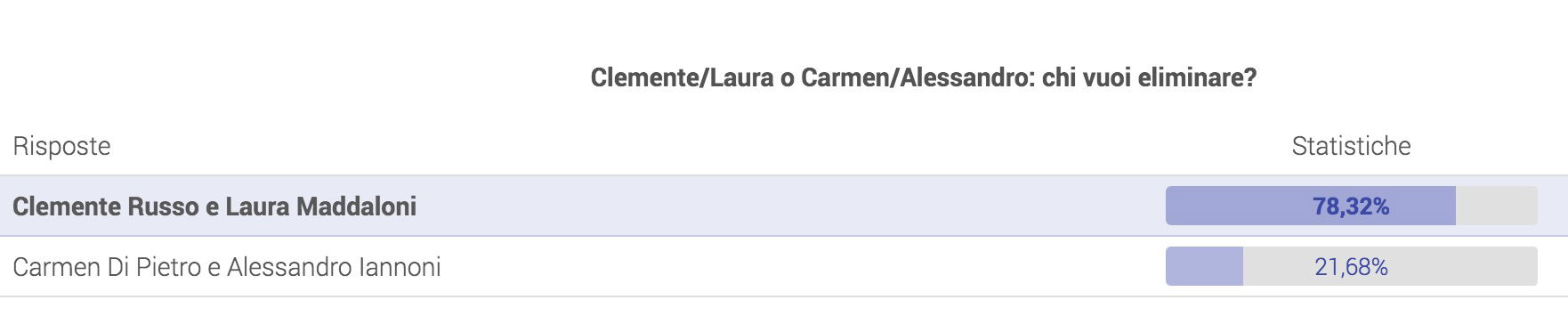Click empty space in the white Carmen row
This screenshot has height=324, width=1568.
coord(801,266)
